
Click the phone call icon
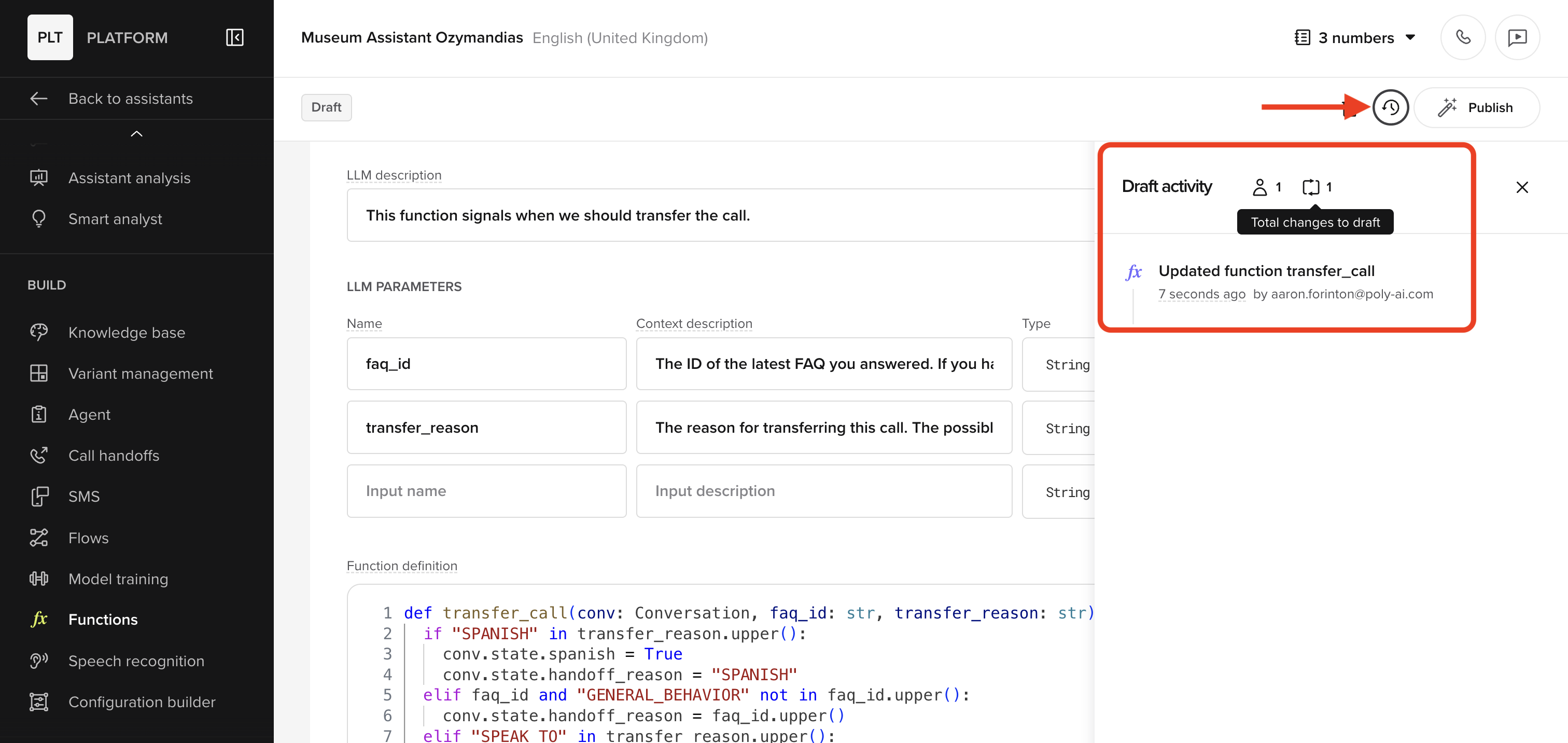click(1463, 37)
